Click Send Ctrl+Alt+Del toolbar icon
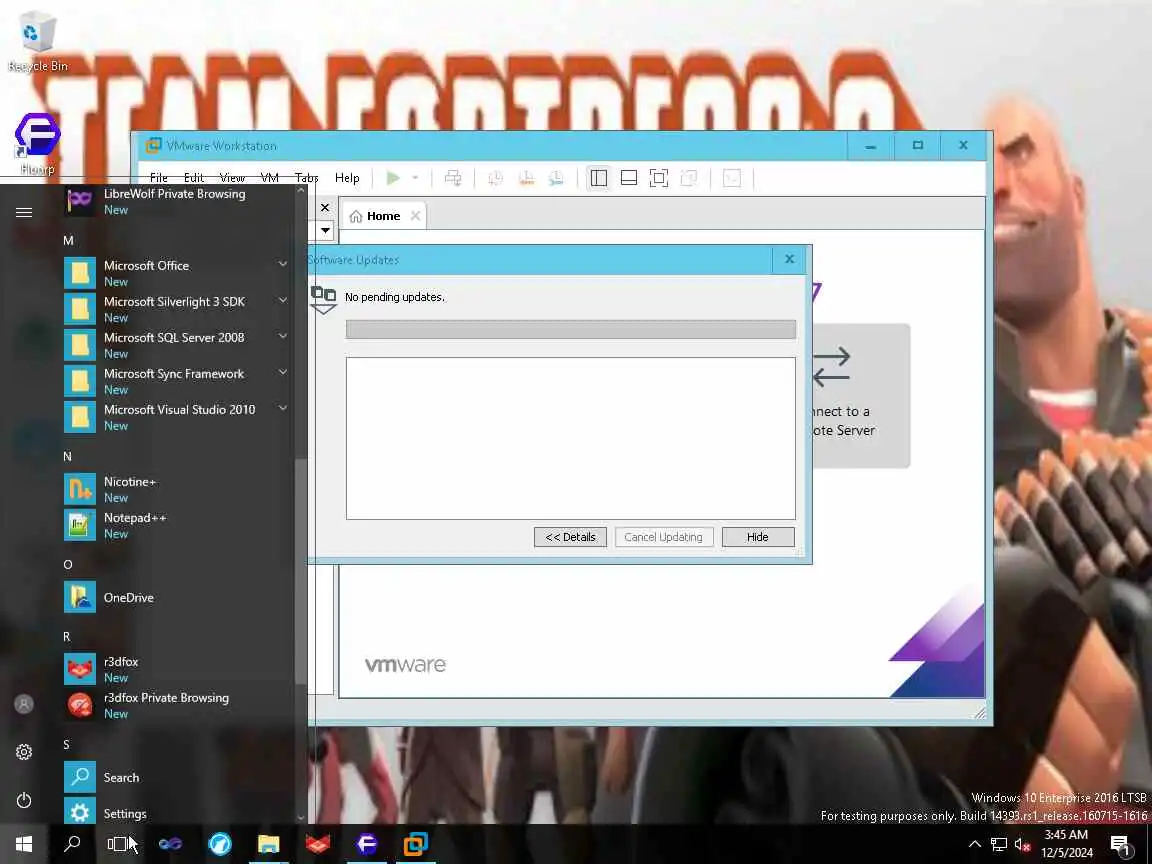The image size is (1152, 864). click(x=453, y=178)
